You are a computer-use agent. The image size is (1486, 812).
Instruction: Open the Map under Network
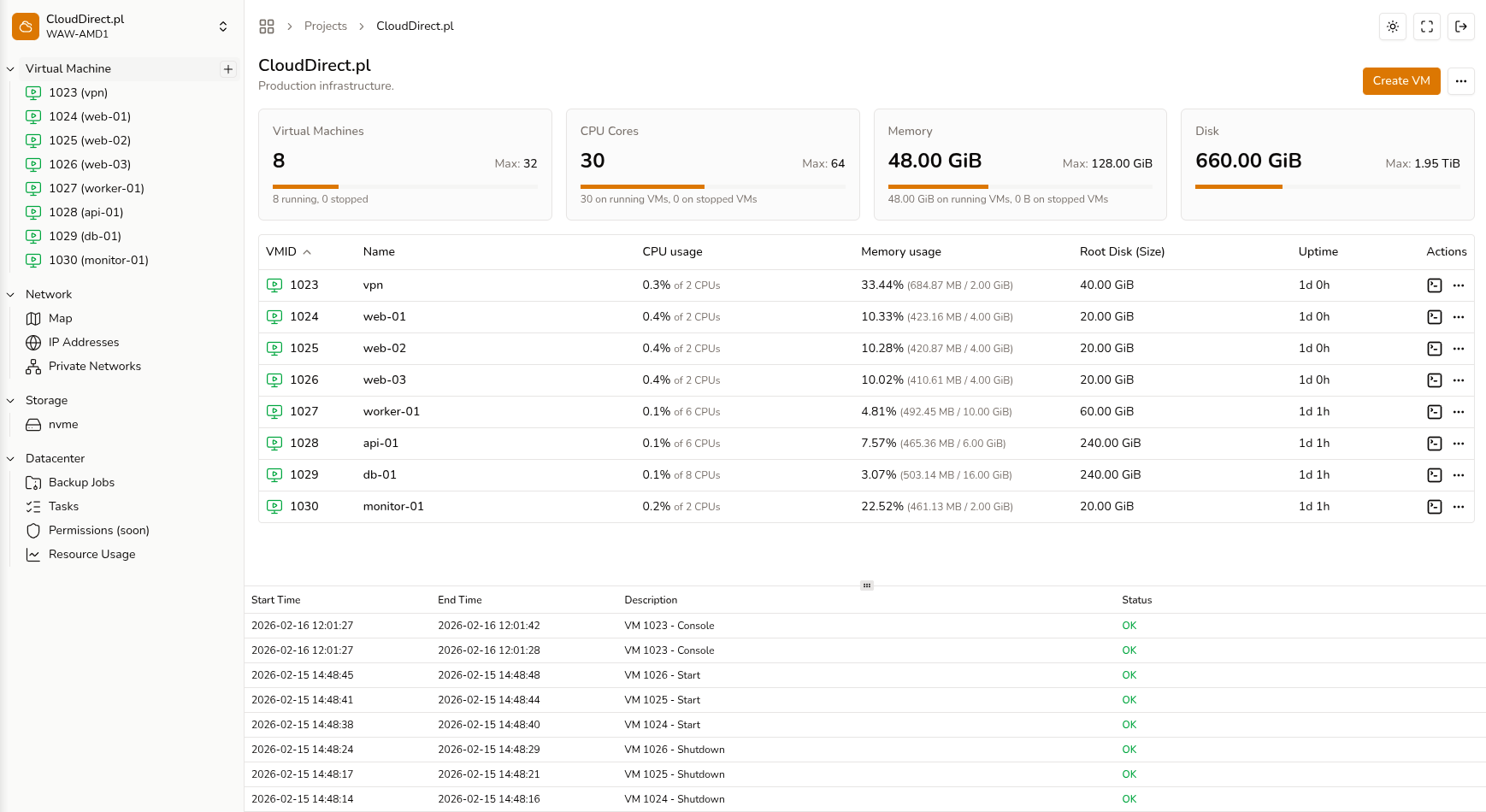[x=58, y=318]
